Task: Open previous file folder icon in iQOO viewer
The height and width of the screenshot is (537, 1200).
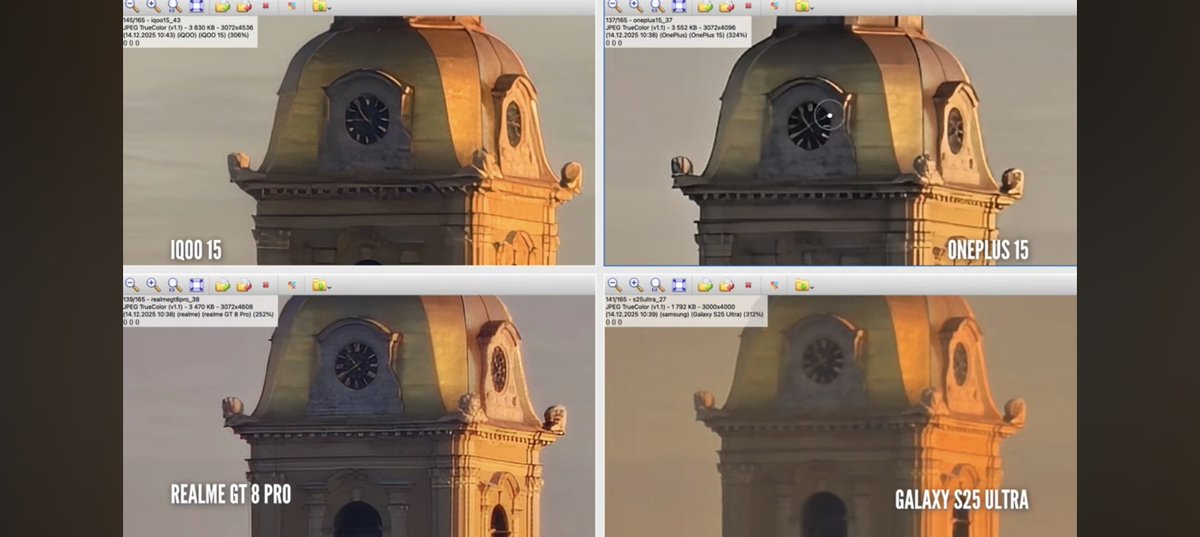Action: (x=222, y=5)
